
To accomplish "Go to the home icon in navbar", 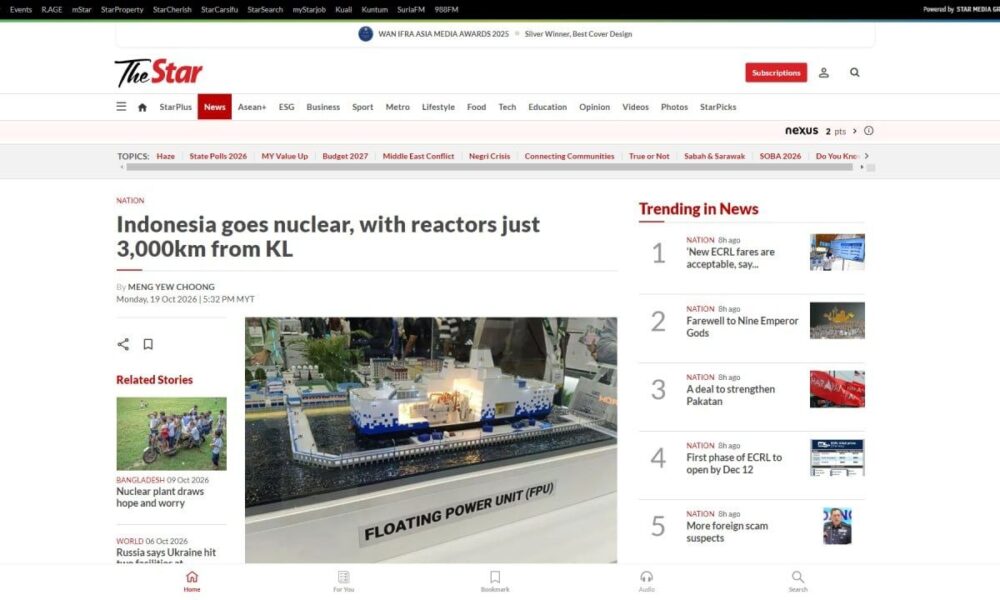I will click(x=142, y=107).
